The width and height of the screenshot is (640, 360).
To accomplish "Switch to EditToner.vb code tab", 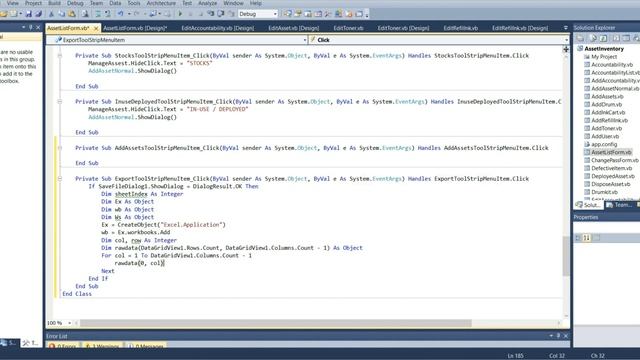I will [348, 28].
